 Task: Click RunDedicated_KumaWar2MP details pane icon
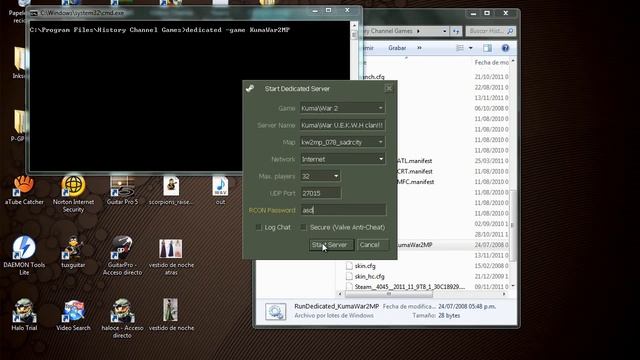276,311
